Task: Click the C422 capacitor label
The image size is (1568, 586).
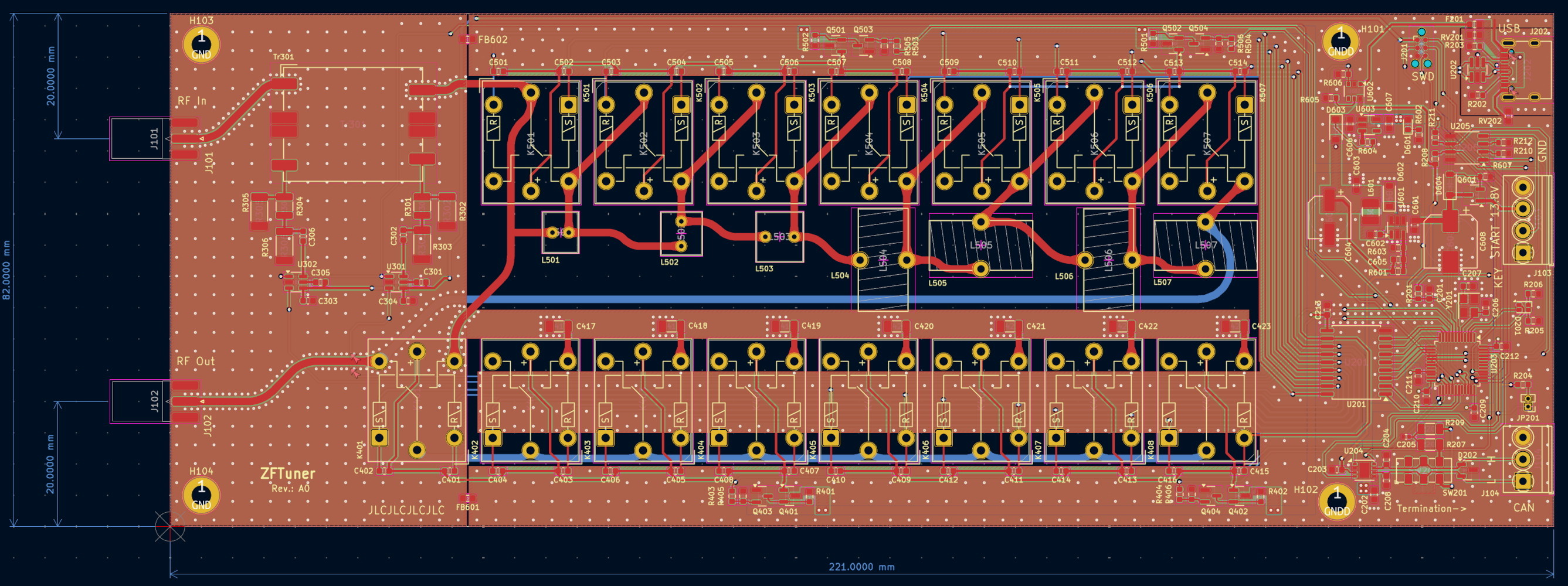Action: coord(1148,327)
